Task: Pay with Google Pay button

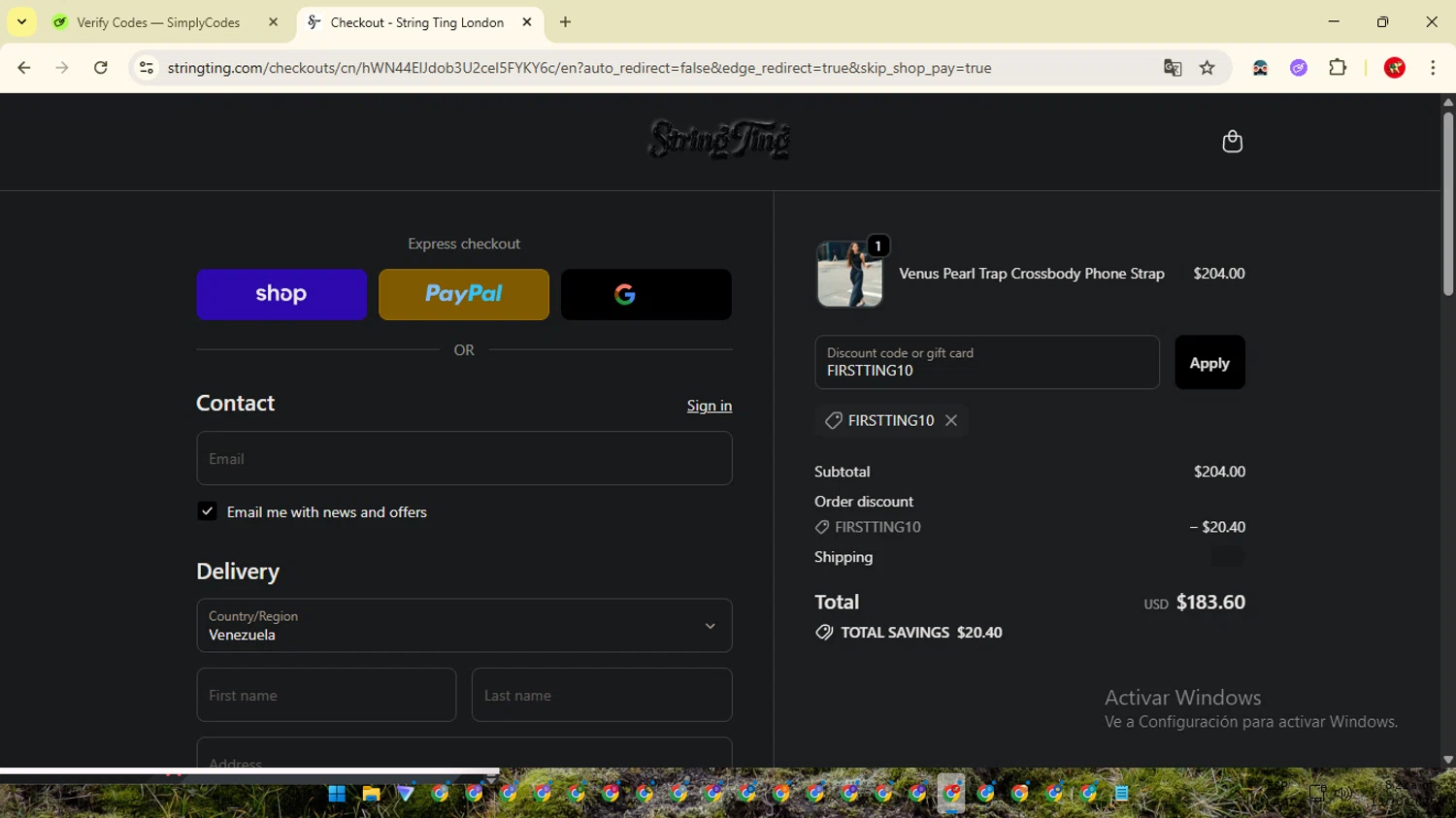Action: (646, 294)
